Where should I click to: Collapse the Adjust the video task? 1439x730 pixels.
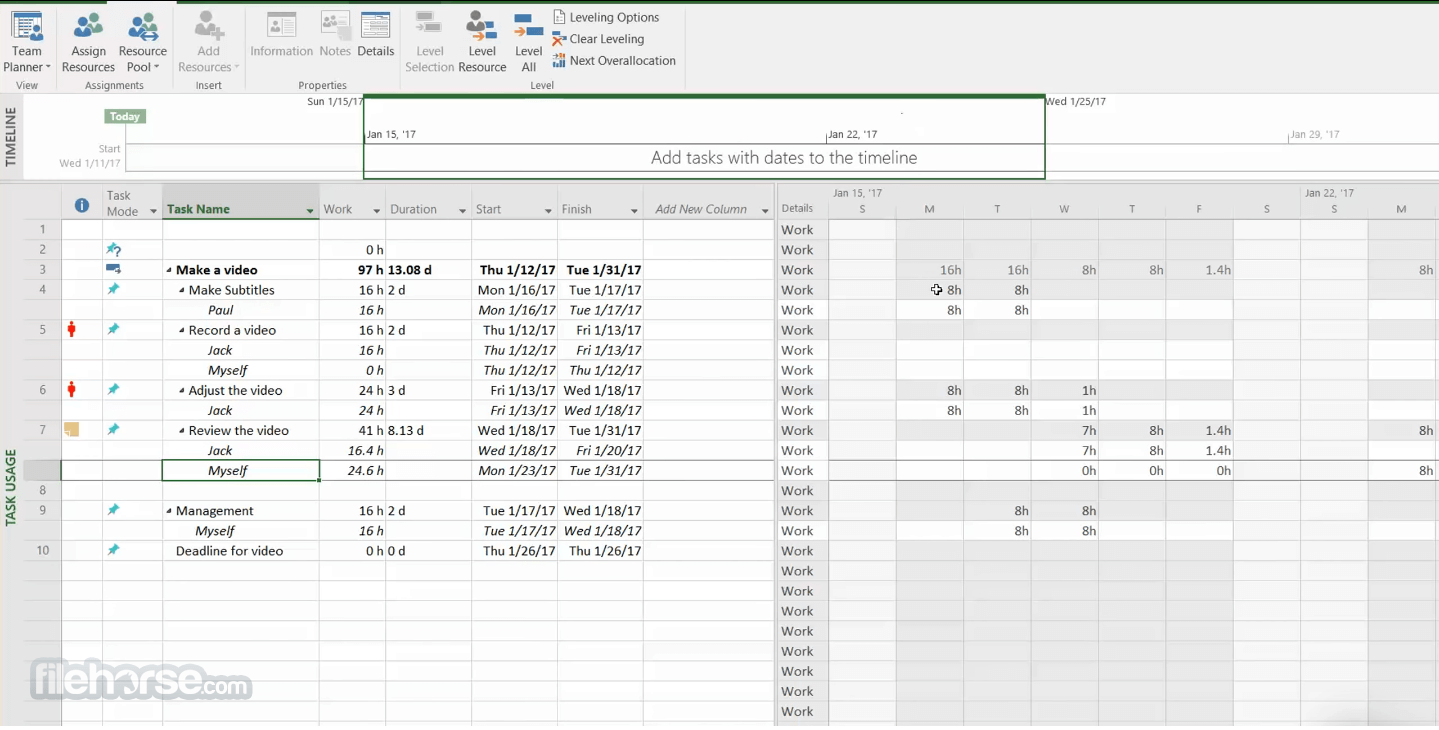182,390
